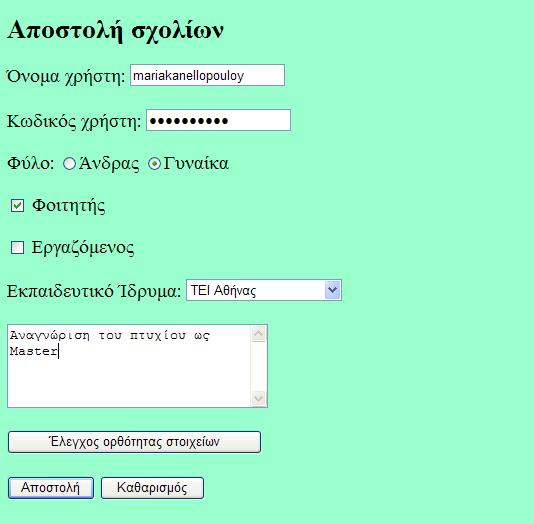Select the Γυναίκα radio button
This screenshot has height=524, width=534.
154,164
